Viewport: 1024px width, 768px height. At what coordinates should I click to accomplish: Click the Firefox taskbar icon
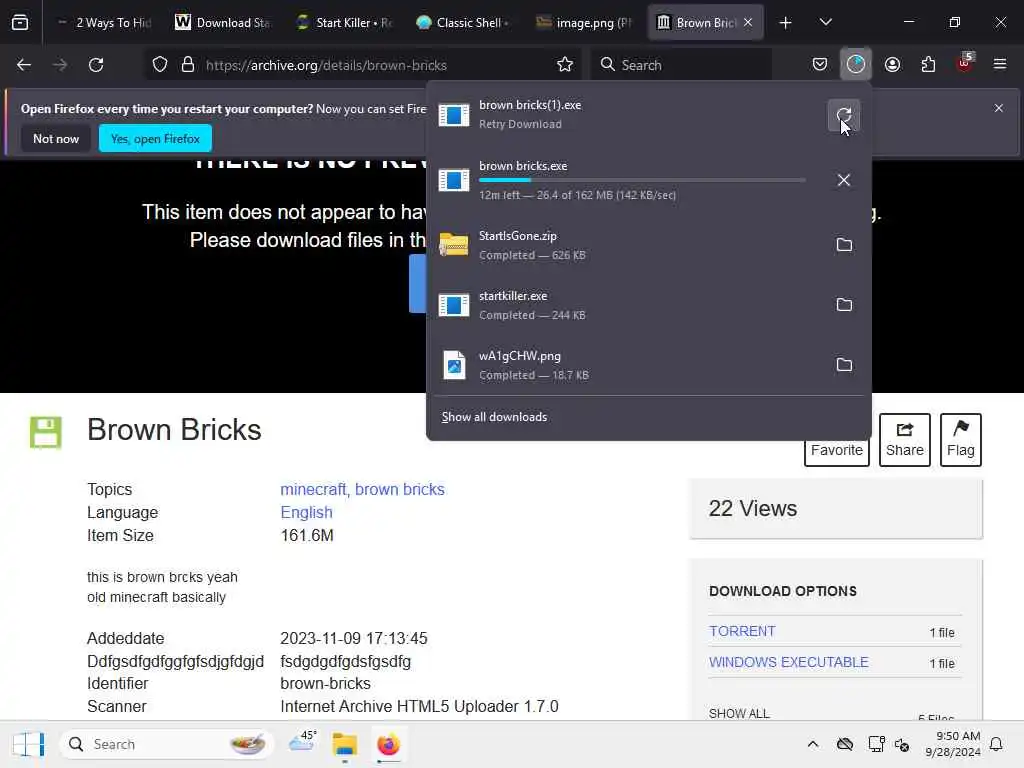pos(388,744)
